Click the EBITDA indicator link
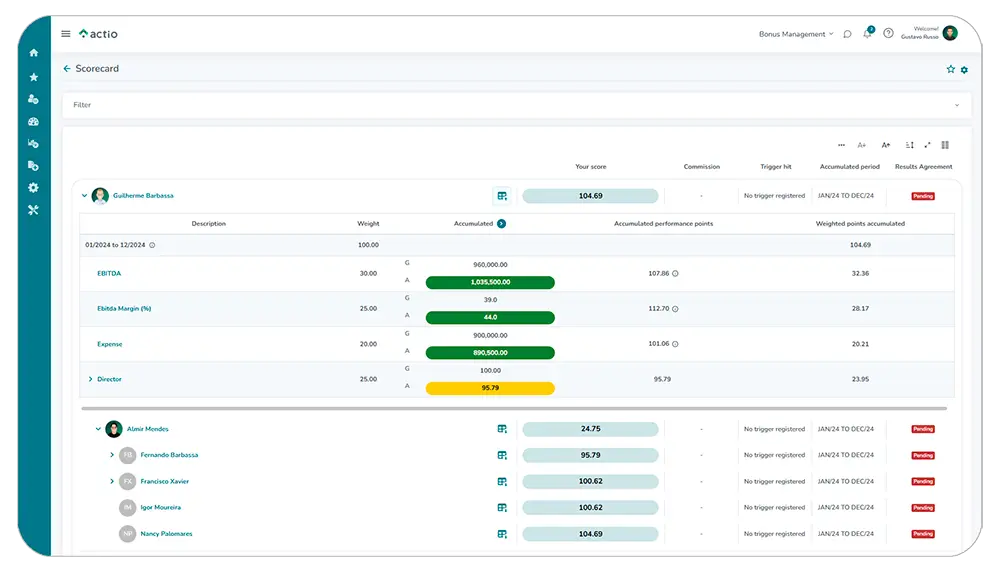This screenshot has height=572, width=1000. click(109, 273)
